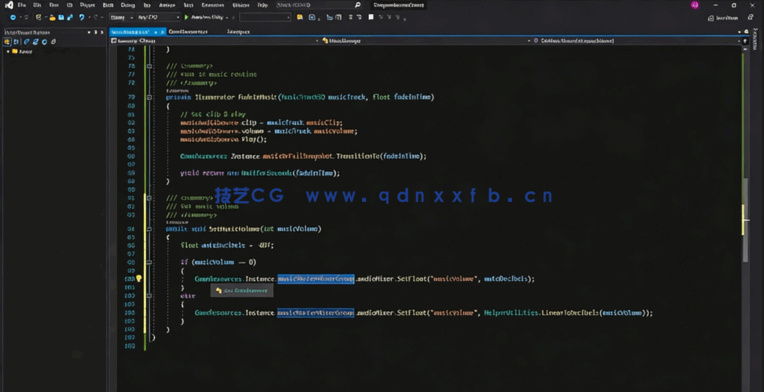Click the empty combo box right of Attach to Unity

[x=265, y=17]
